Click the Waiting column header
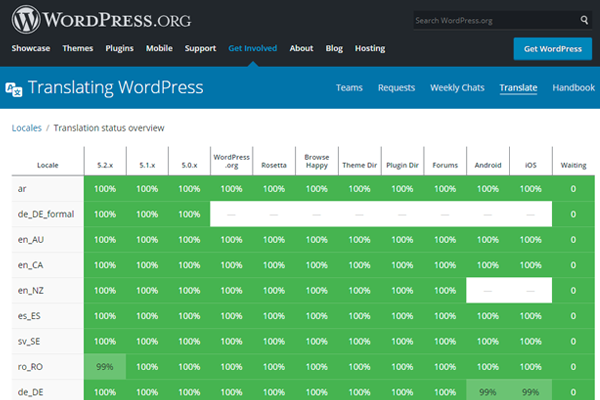 (573, 165)
